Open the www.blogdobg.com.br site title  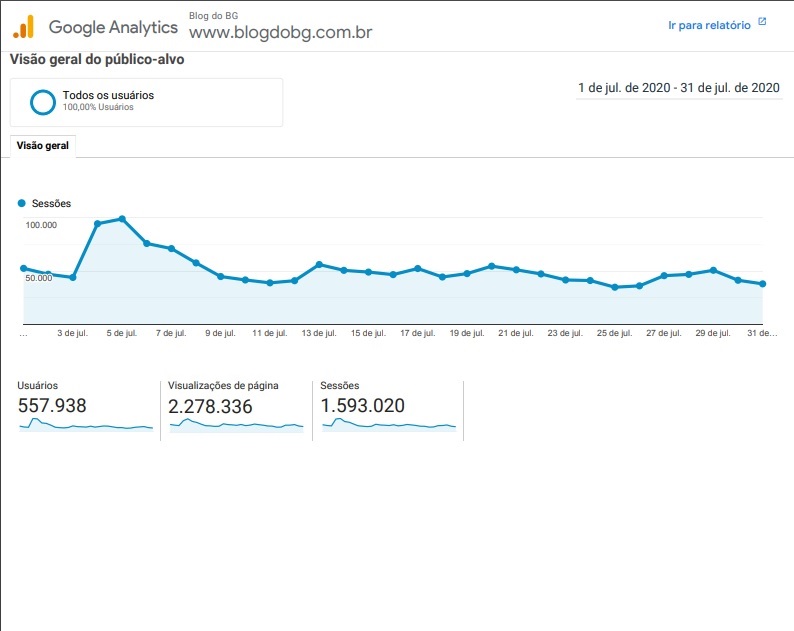pos(281,32)
